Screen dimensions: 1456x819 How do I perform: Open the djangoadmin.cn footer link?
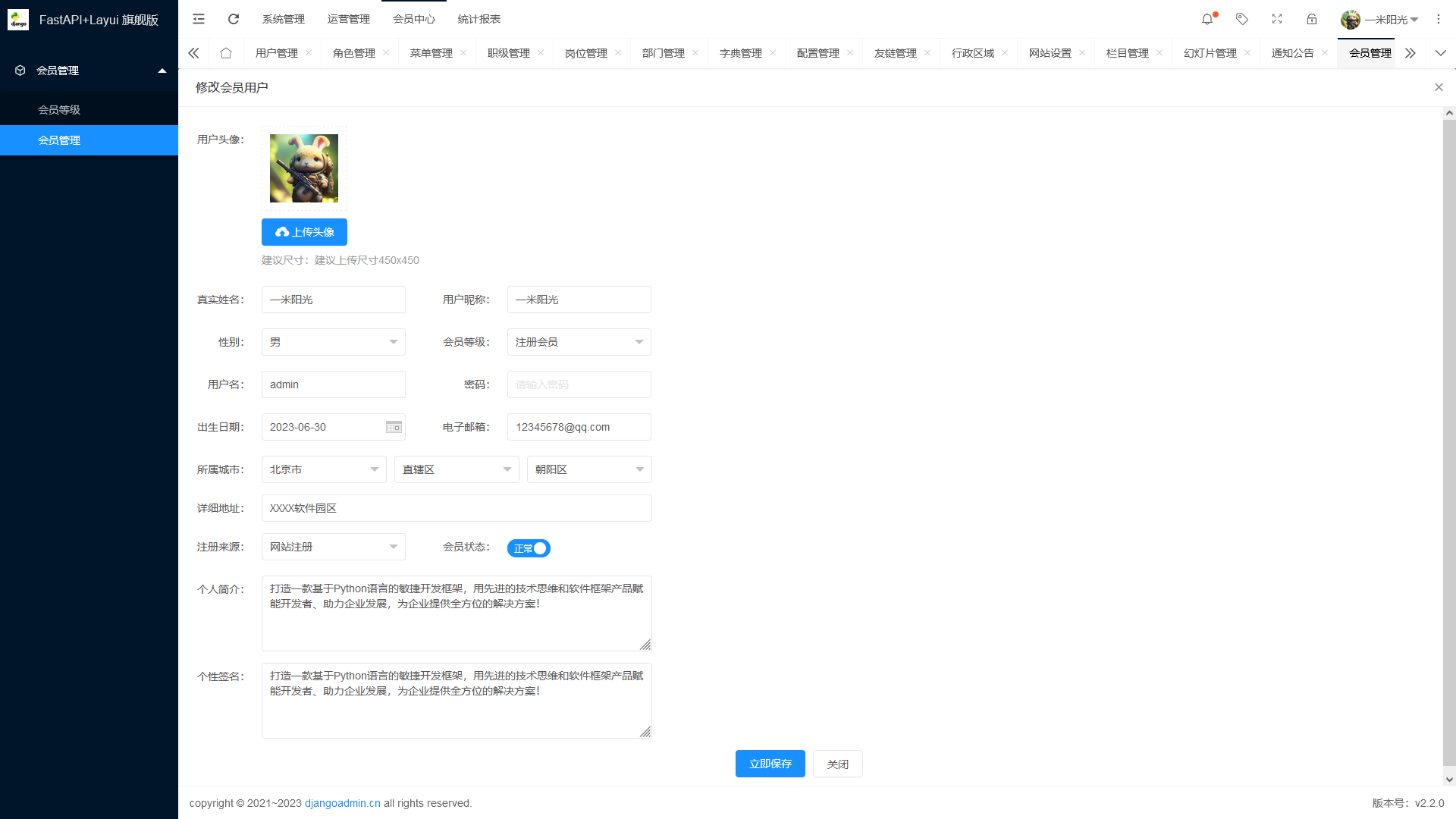342,803
